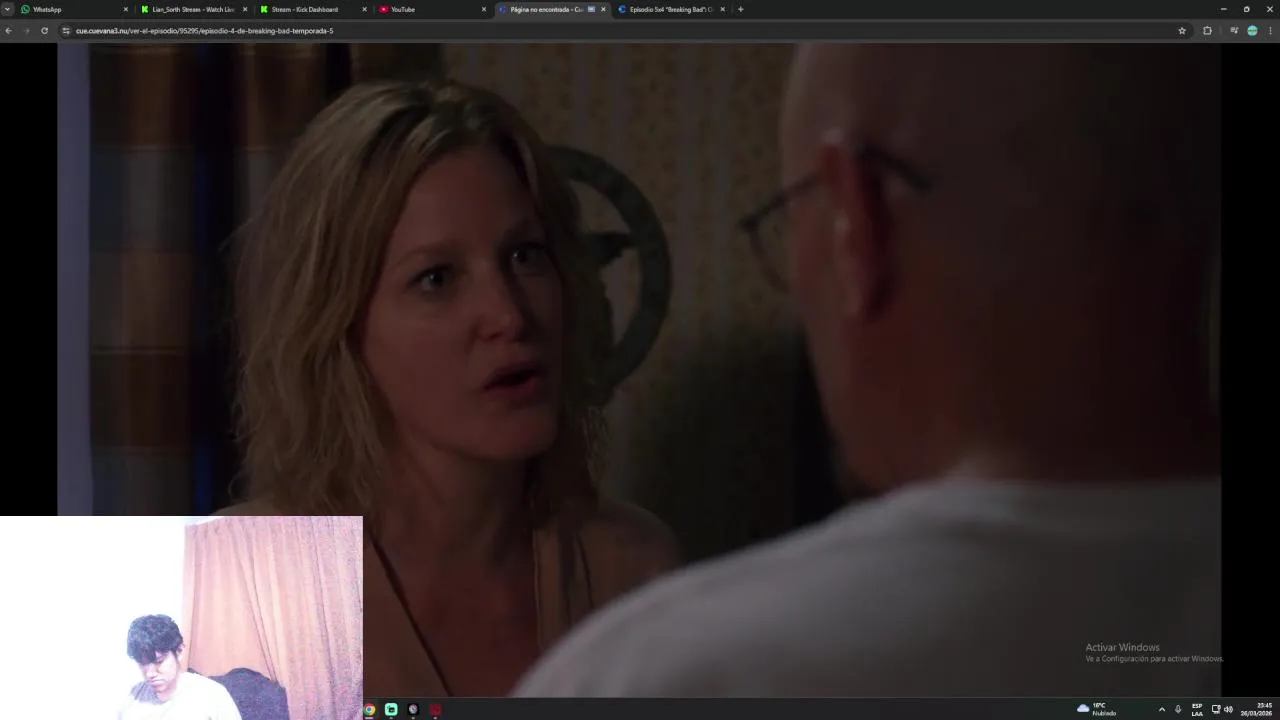Switch the ESP LAA keyboard language

[x=1197, y=709]
